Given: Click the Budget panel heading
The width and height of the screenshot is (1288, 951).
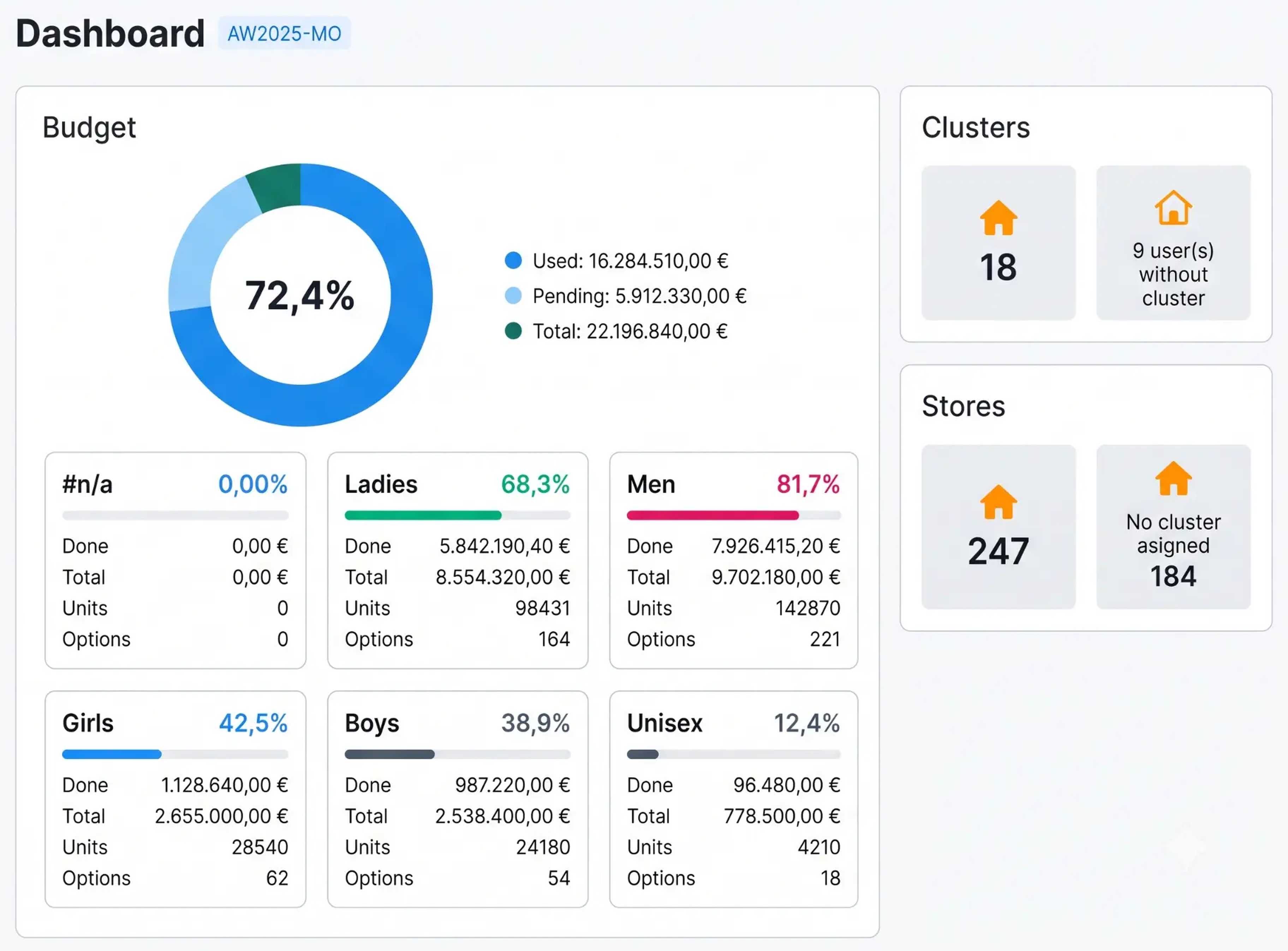Looking at the screenshot, I should [89, 128].
